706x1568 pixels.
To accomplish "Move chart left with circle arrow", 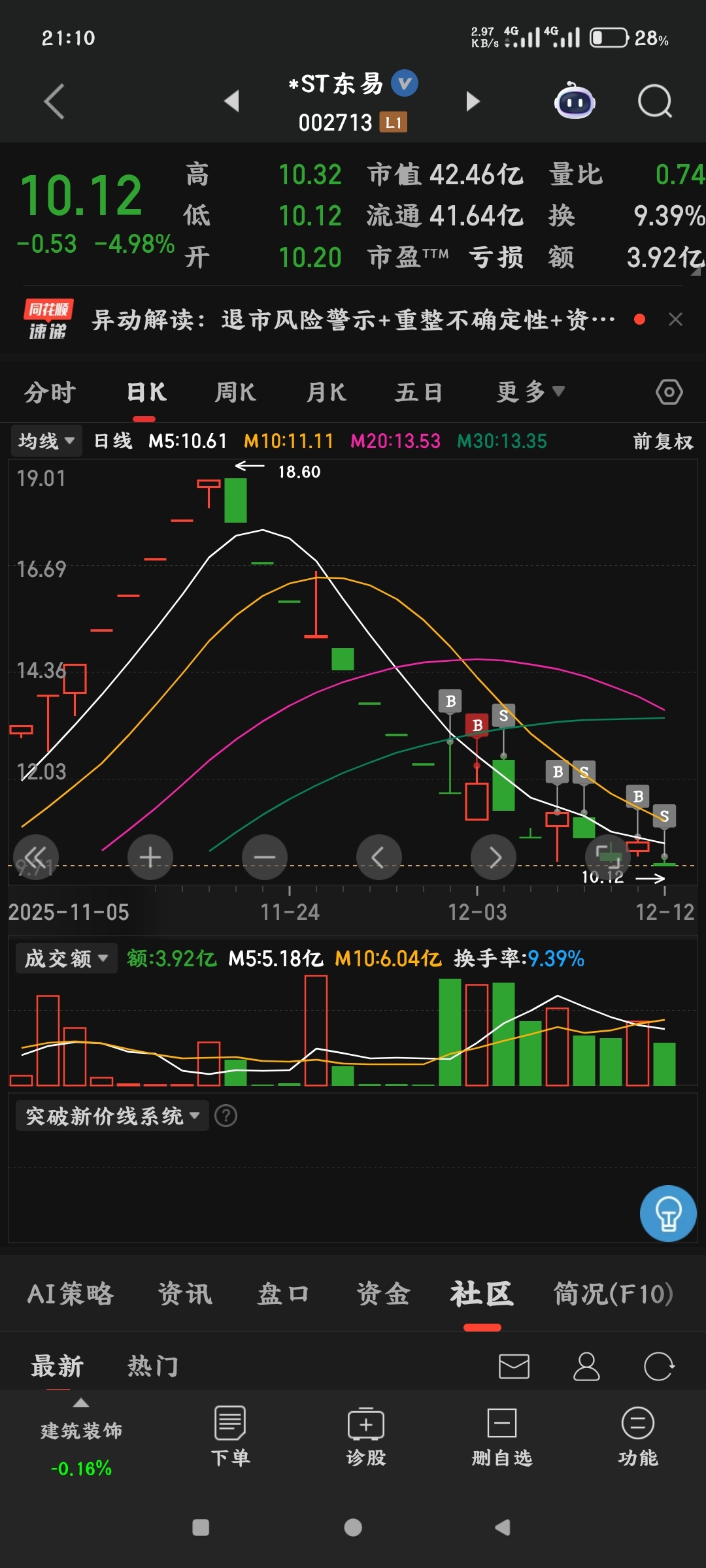I will click(379, 857).
